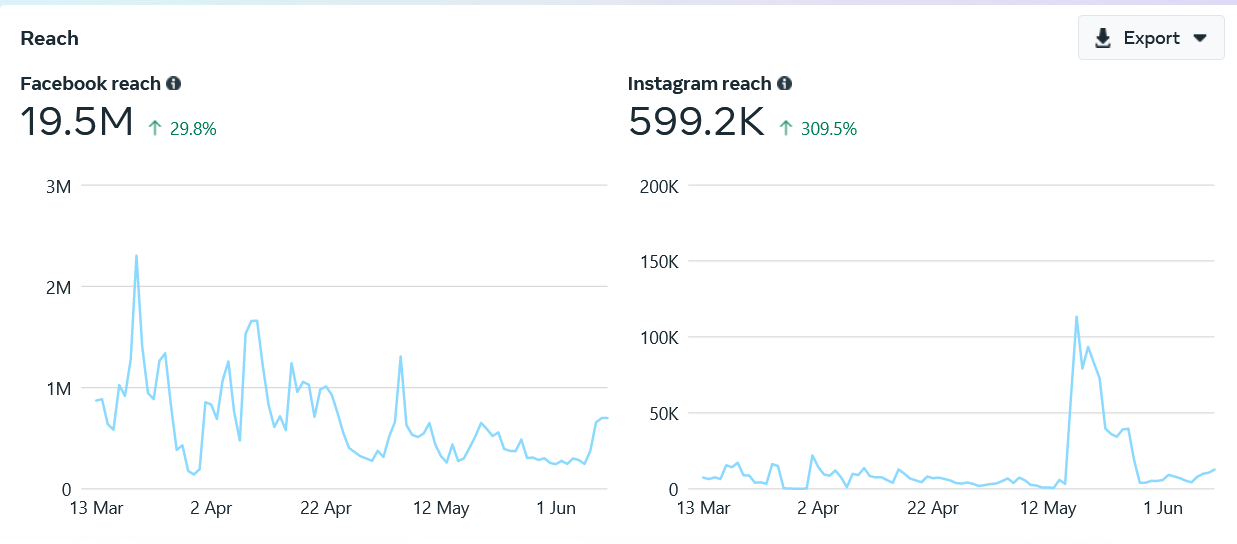Show the Instagram reach info tooltip icon
This screenshot has width=1237, height=544.
[x=785, y=84]
